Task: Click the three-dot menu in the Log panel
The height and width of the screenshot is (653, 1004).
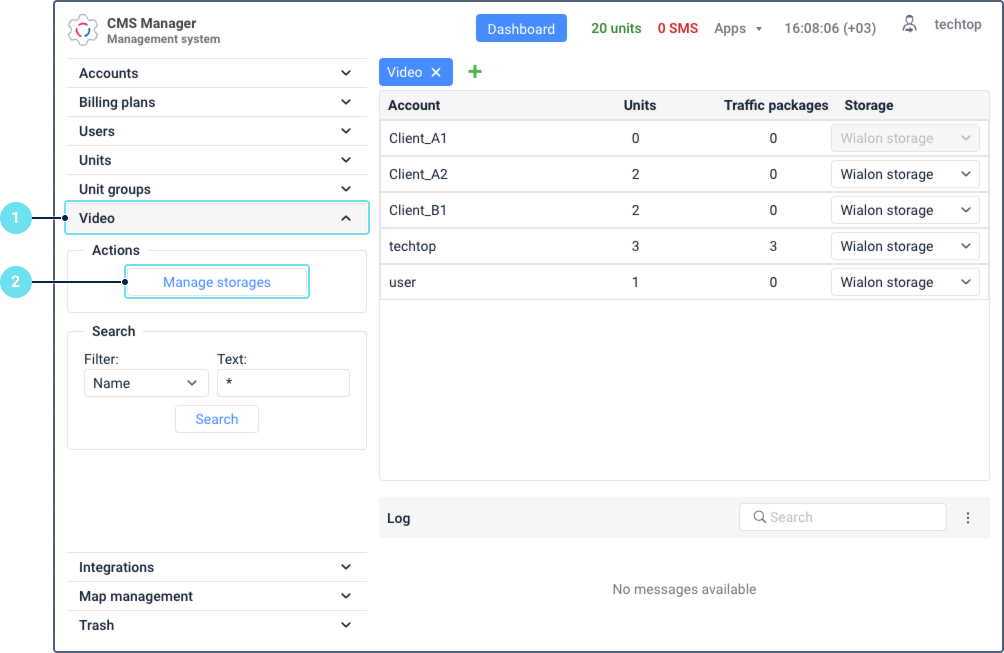Action: pos(967,517)
